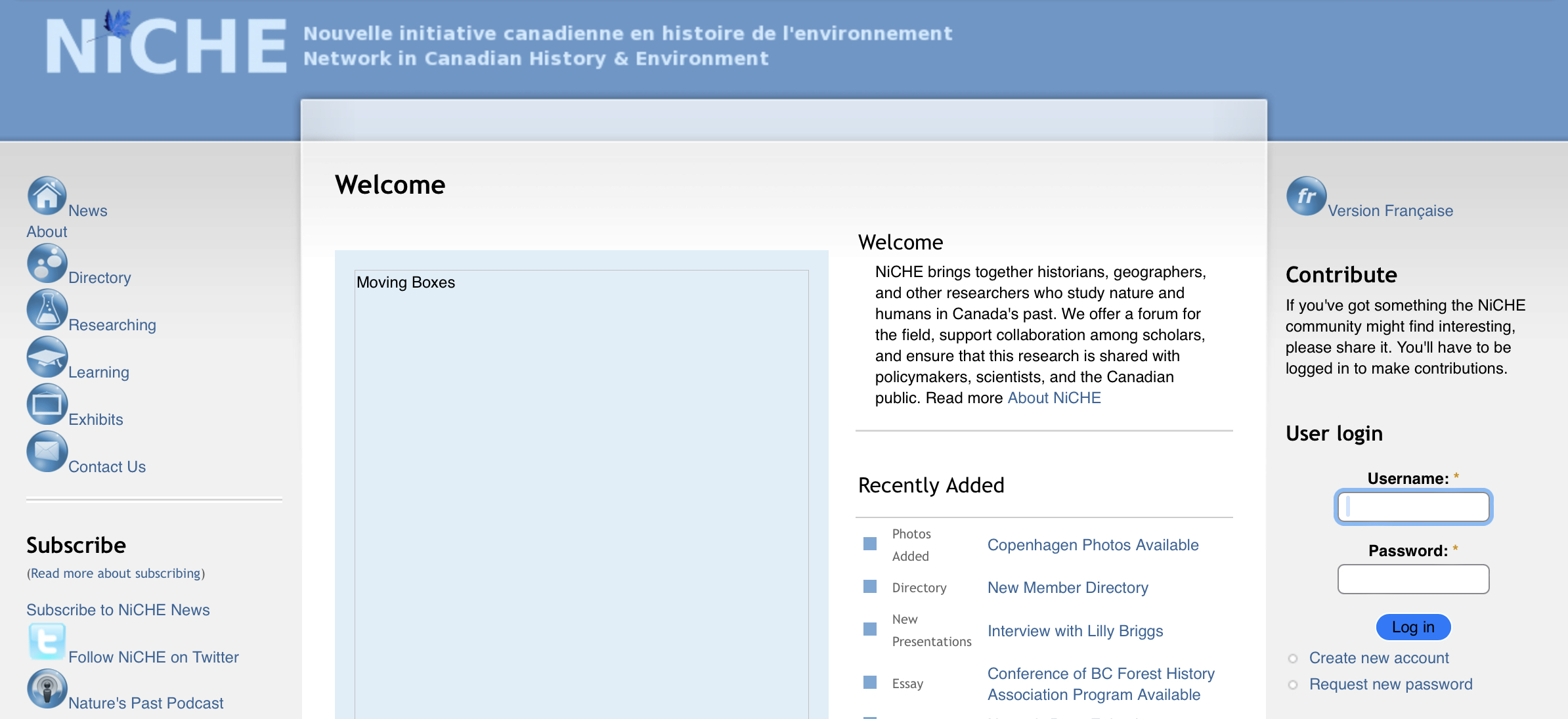This screenshot has width=1568, height=719.
Task: Open the Nature's Past Podcast microphone icon
Action: (x=47, y=689)
